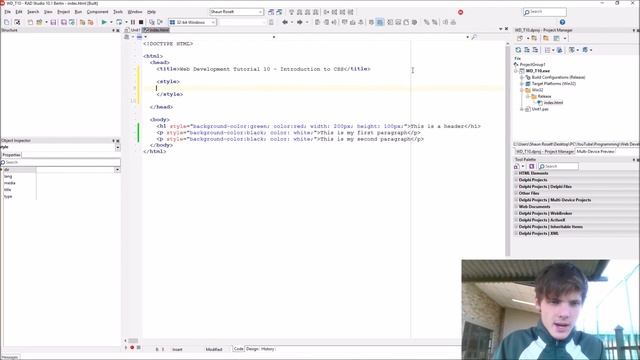The width and height of the screenshot is (640, 360).
Task: Open the Tools menu
Action: pos(118,12)
